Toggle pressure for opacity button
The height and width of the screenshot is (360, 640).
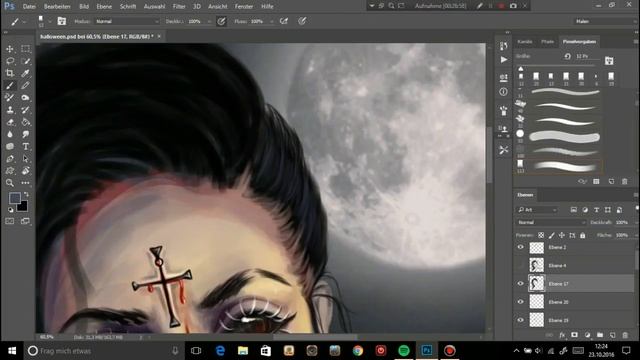pos(221,21)
